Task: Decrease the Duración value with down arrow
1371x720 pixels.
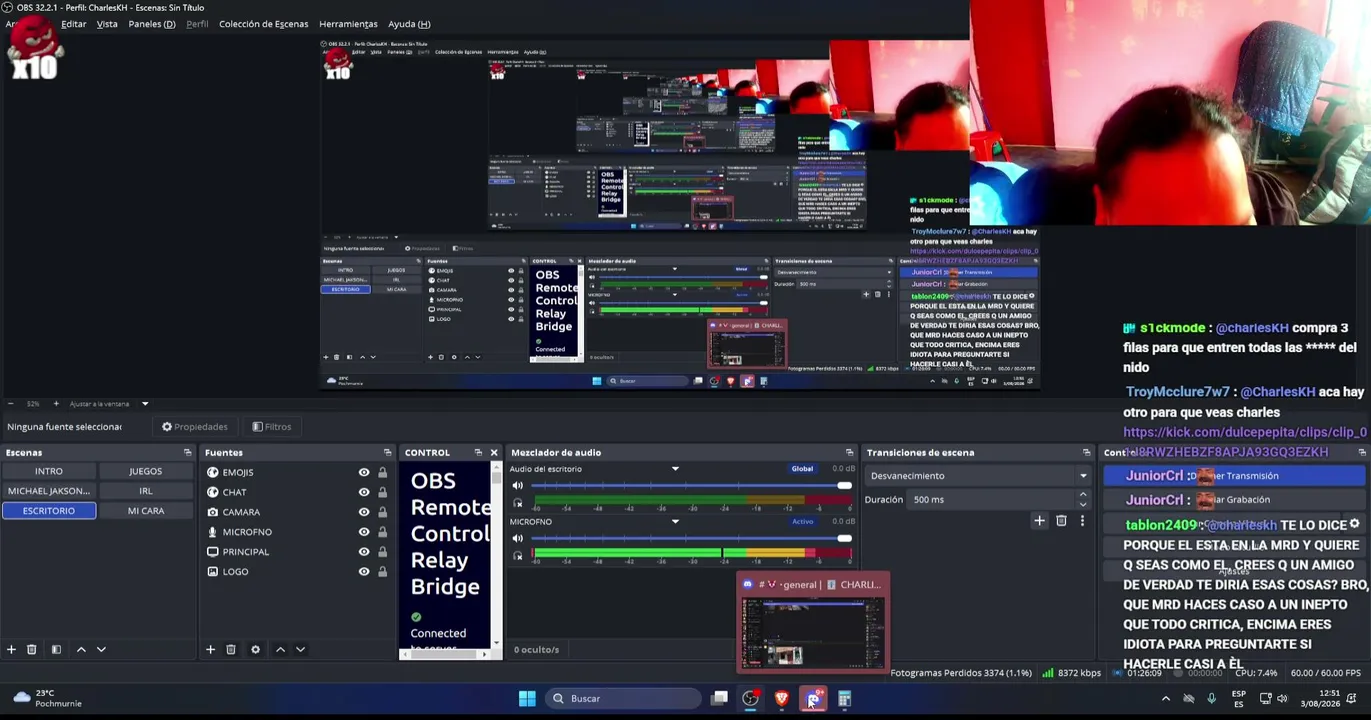Action: 1083,503
